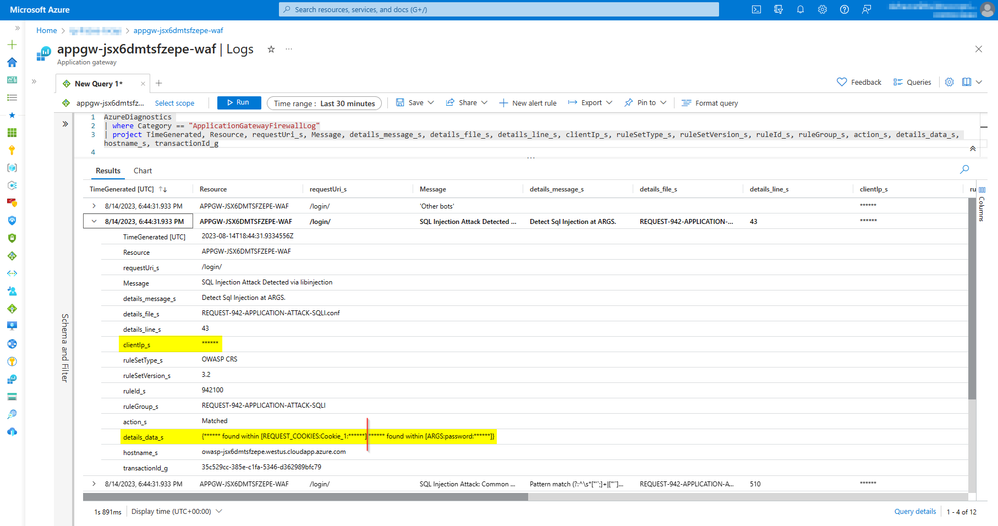Image resolution: width=998 pixels, height=526 pixels.
Task: Collapse the resource menu chevron
Action: 34,82
